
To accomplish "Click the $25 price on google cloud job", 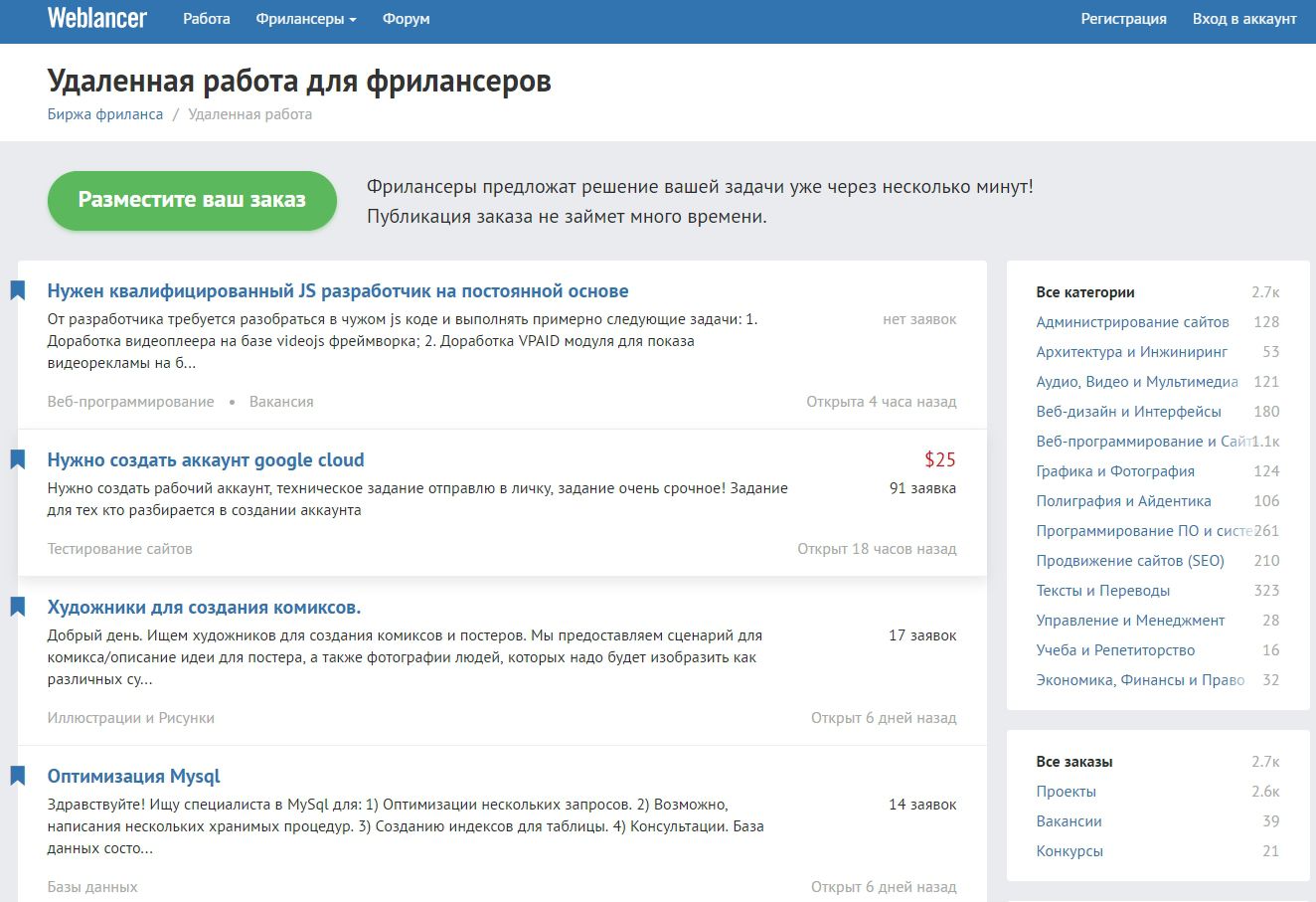I will point(940,459).
